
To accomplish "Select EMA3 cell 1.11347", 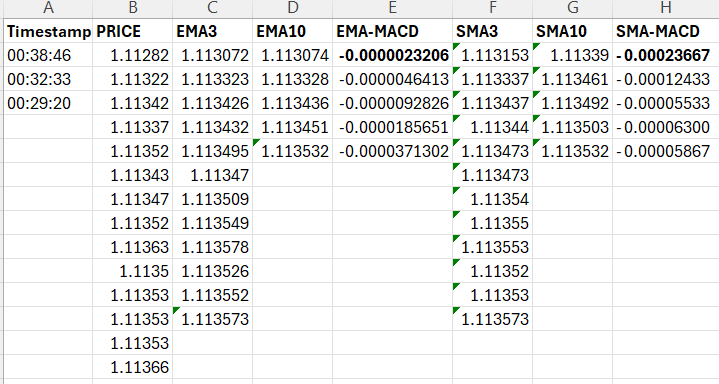I will pos(212,175).
